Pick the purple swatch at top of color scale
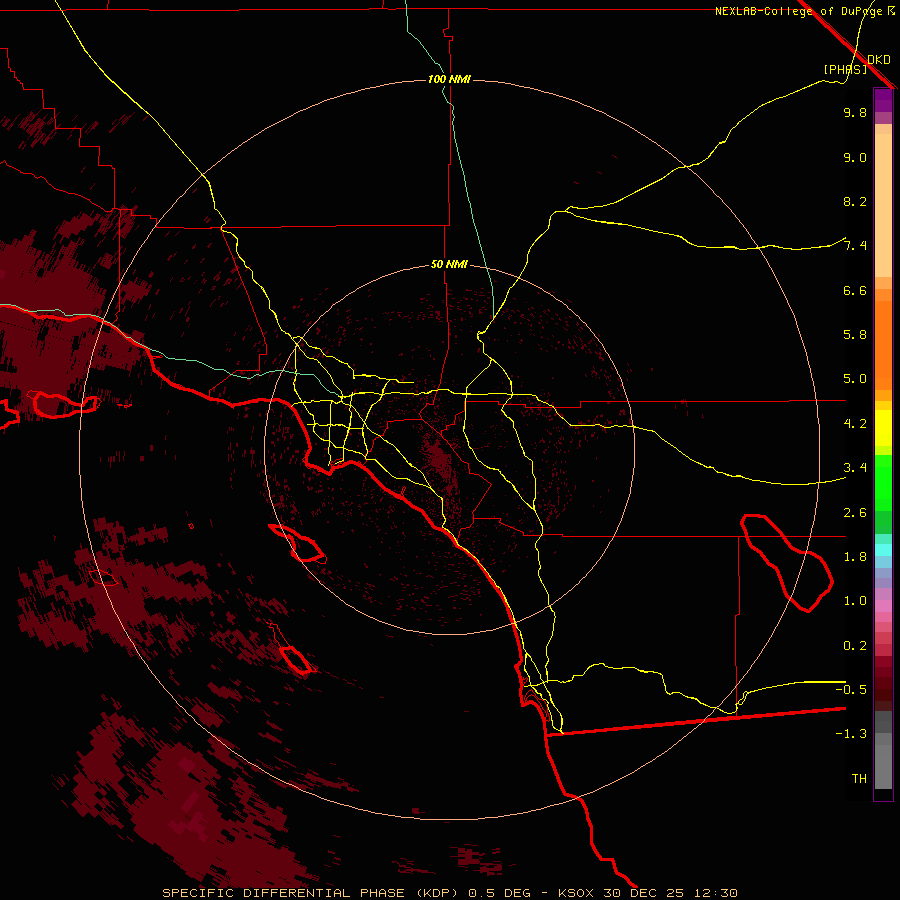Viewport: 900px width, 900px height. click(x=883, y=100)
